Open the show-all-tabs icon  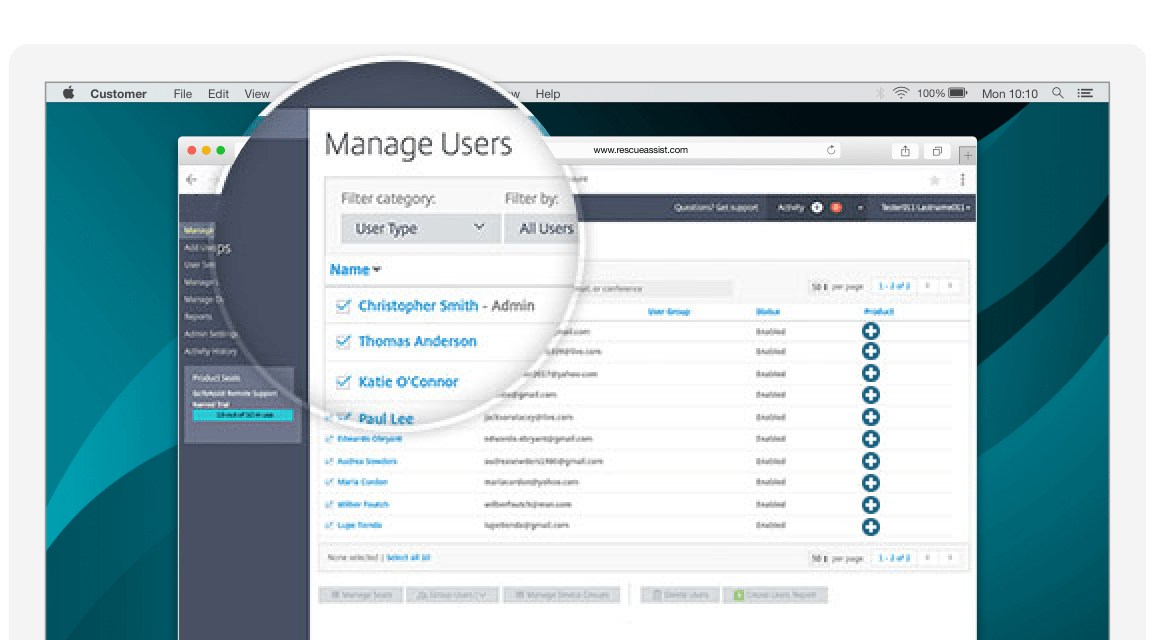click(x=937, y=151)
